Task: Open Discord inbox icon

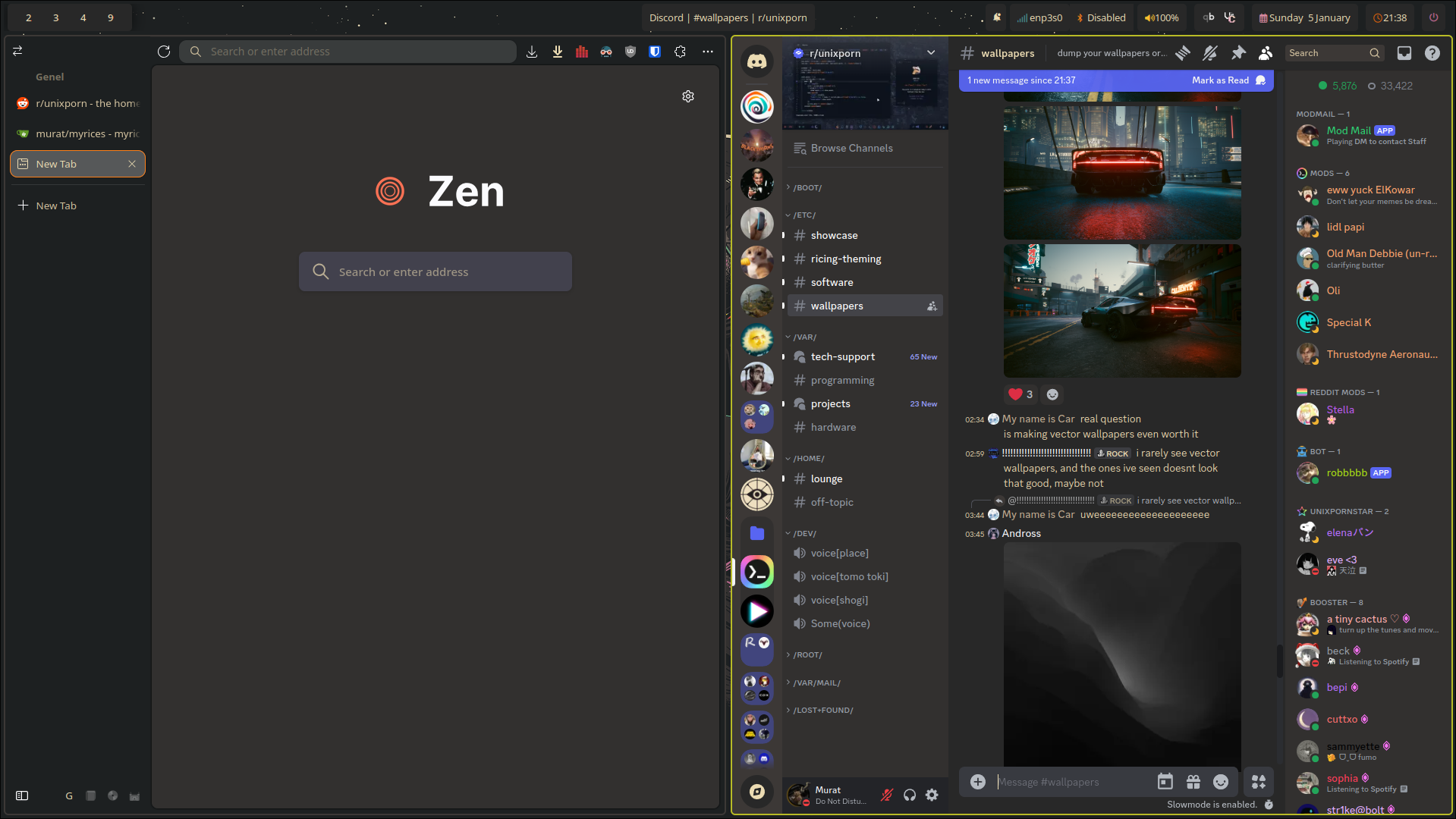Action: (1404, 53)
